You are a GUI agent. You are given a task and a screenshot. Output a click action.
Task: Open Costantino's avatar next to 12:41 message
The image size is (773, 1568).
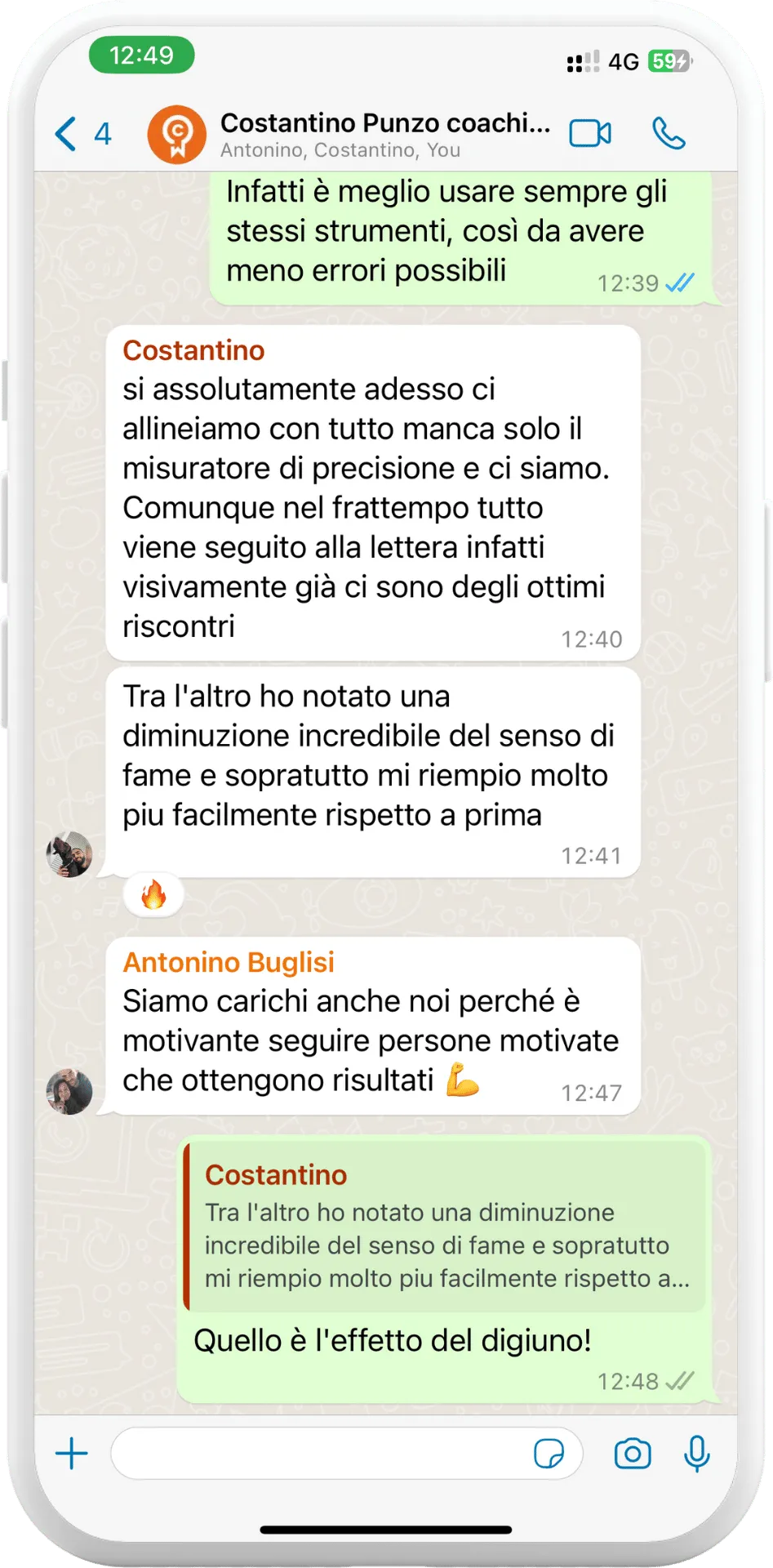point(69,854)
